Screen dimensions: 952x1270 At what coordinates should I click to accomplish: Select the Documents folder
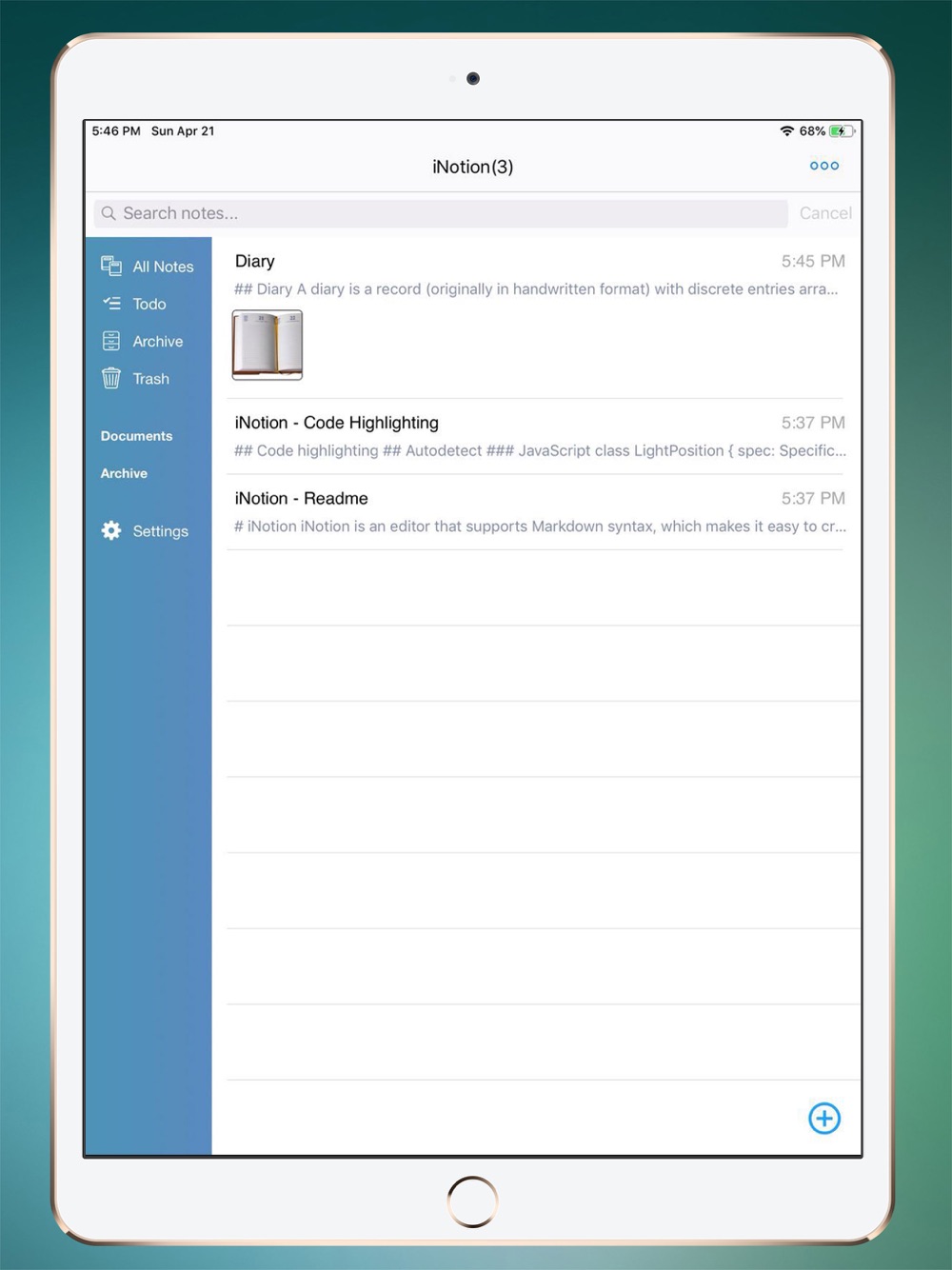point(137,436)
